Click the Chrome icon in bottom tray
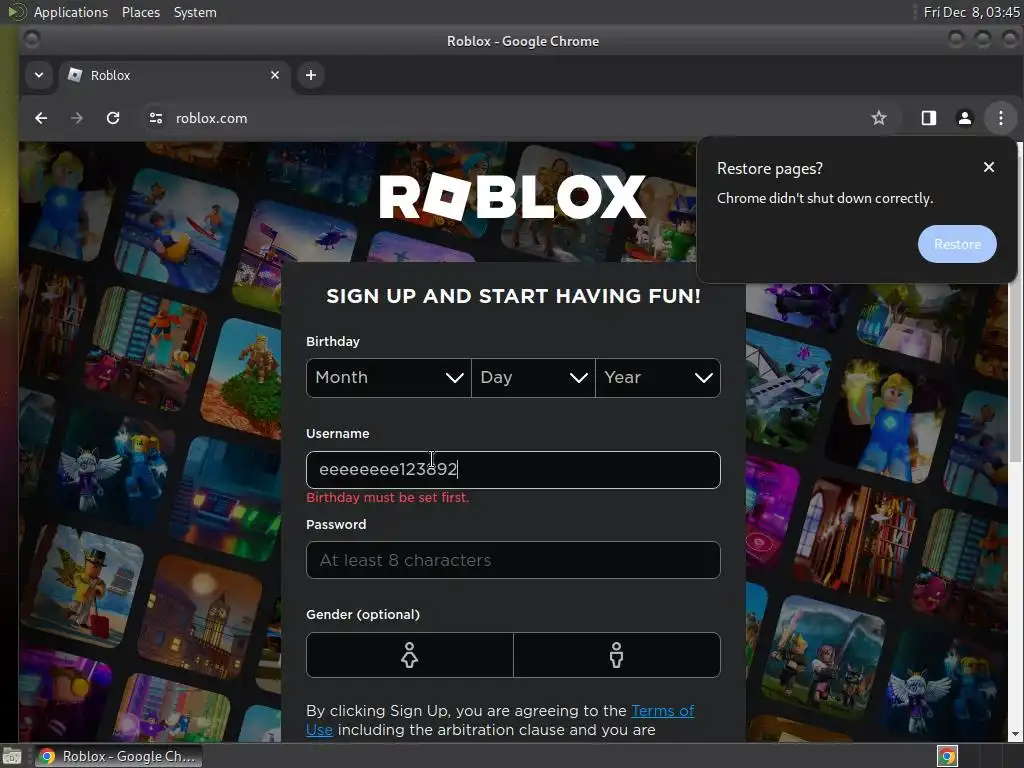This screenshot has width=1024, height=768. (x=948, y=756)
